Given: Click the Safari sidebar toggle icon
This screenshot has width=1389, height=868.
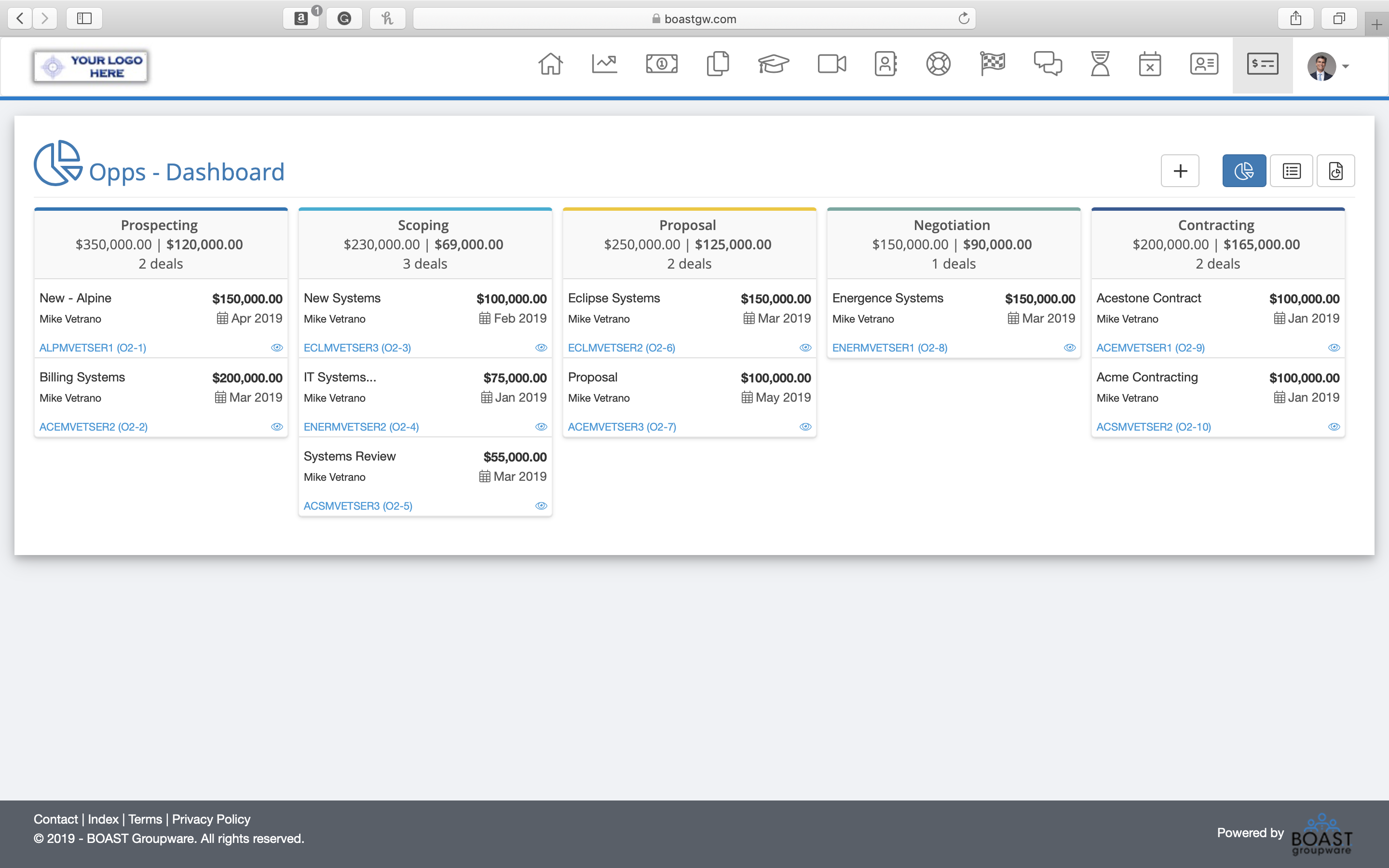Looking at the screenshot, I should pyautogui.click(x=84, y=18).
